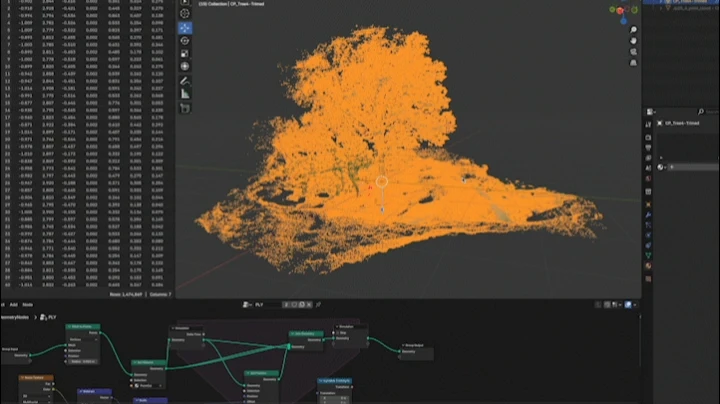Select the Rotate tool in viewport toolbar
The image size is (720, 404).
[x=185, y=41]
